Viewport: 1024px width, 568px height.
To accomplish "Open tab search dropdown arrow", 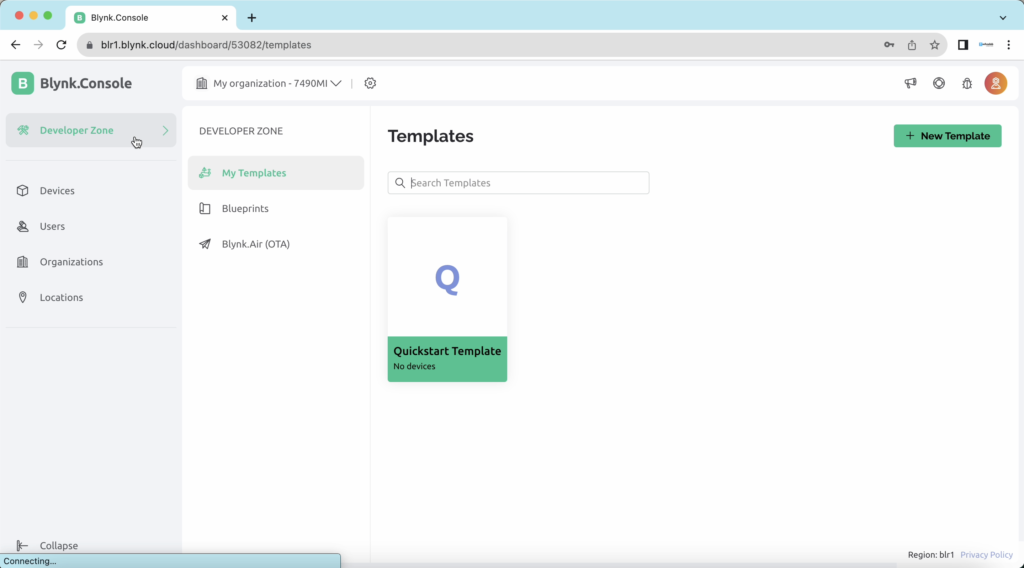I will click(1003, 18).
